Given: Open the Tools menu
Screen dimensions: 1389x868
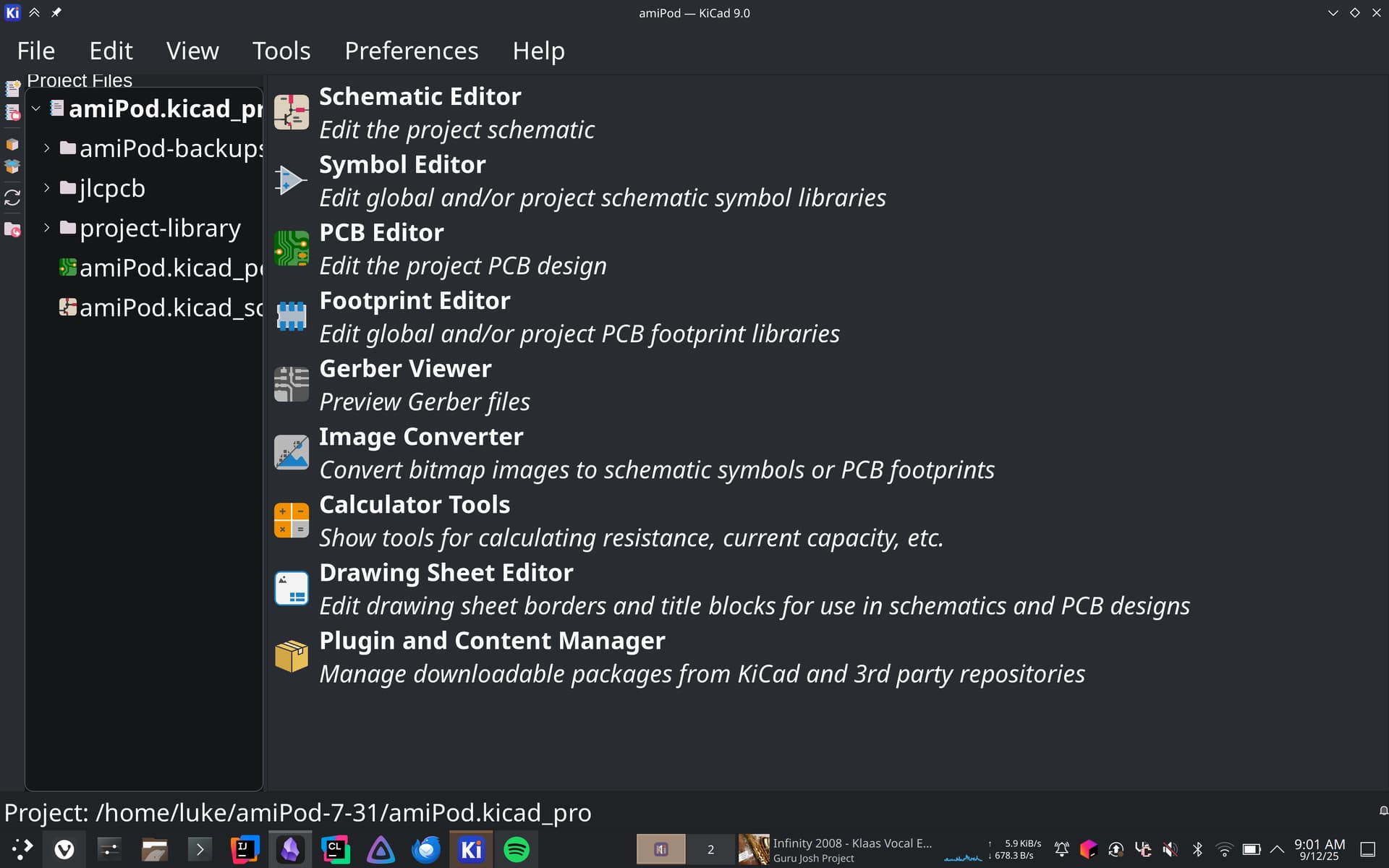Looking at the screenshot, I should click(x=281, y=51).
